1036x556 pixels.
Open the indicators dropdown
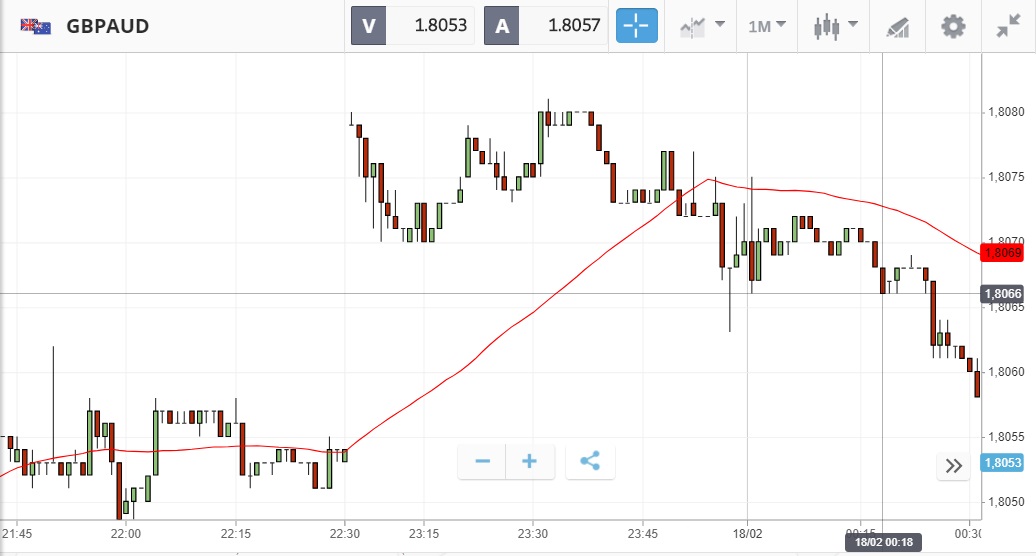coord(701,26)
